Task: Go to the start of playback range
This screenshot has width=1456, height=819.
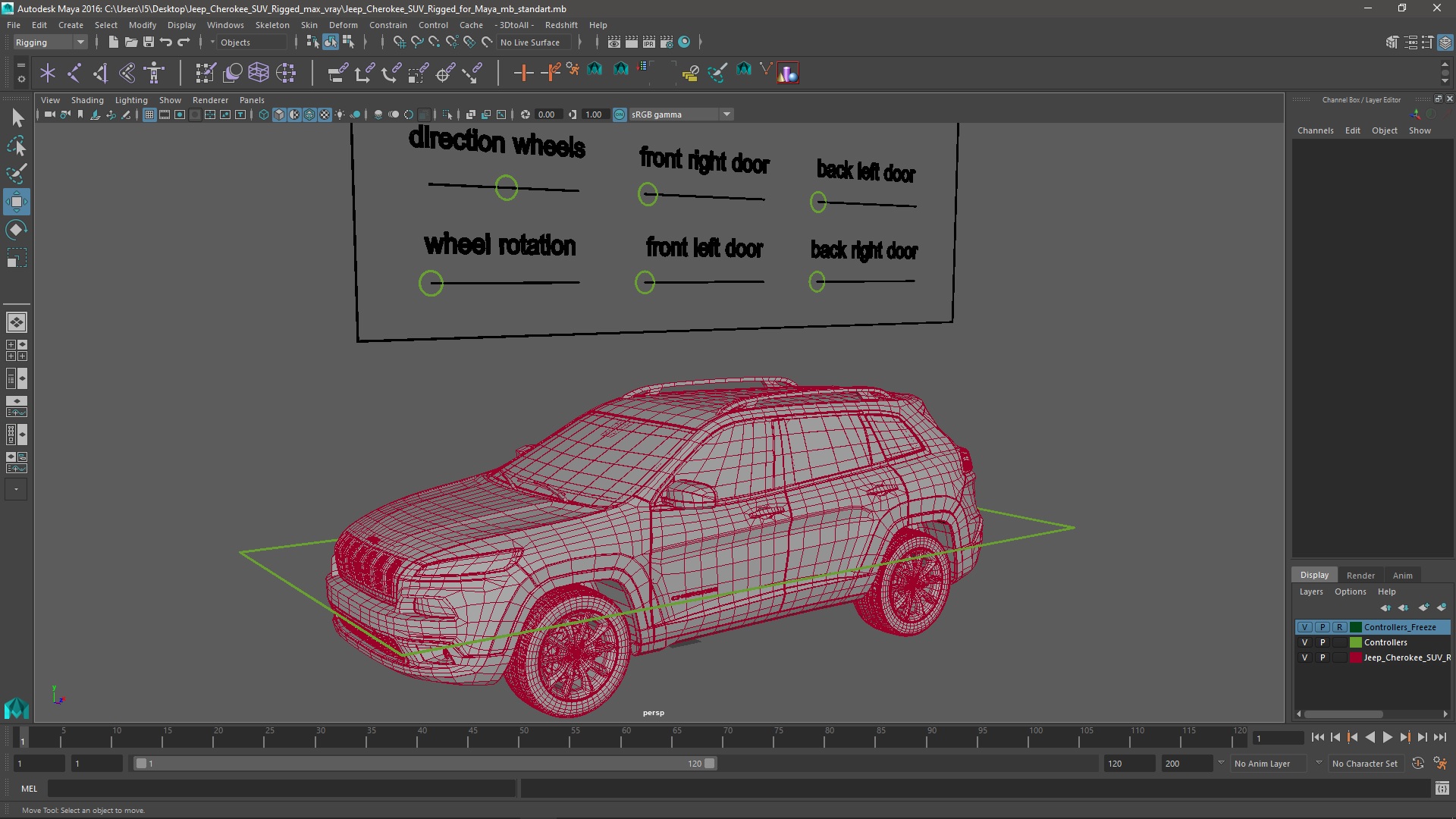Action: 1317,737
